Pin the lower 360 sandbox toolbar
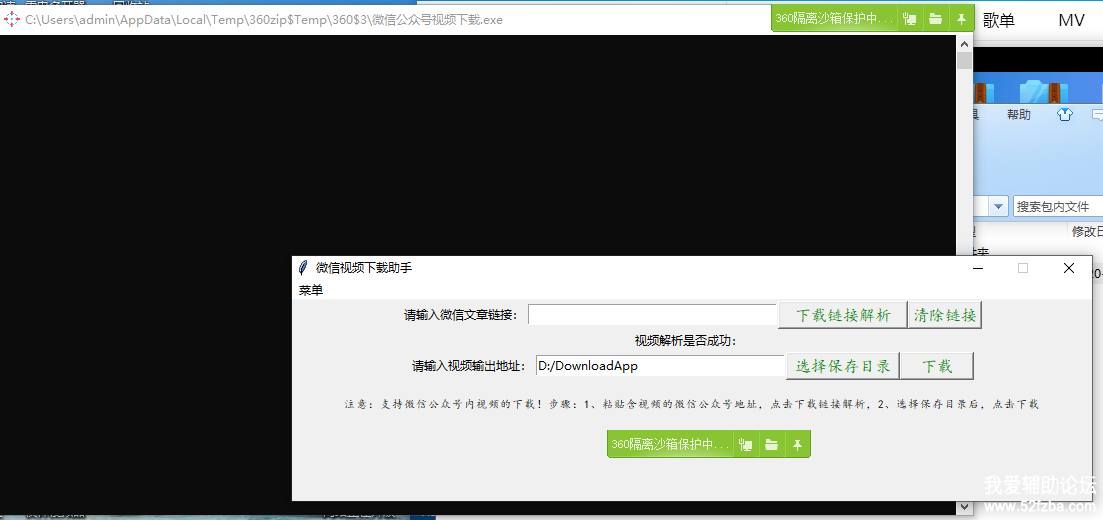Screen dimensions: 1103x520 [x=798, y=444]
